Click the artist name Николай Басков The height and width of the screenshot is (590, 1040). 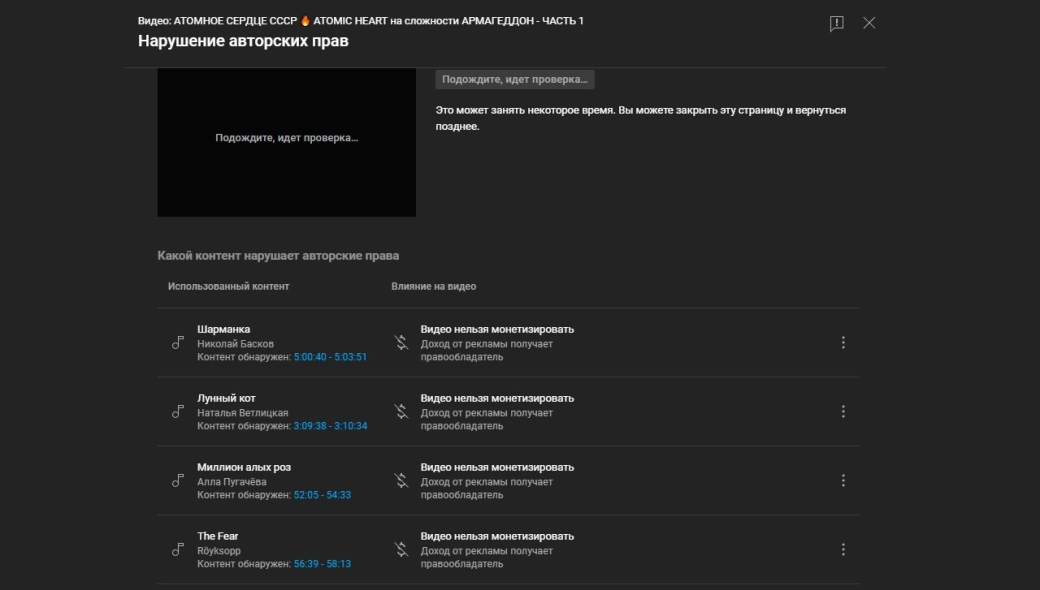(x=235, y=344)
